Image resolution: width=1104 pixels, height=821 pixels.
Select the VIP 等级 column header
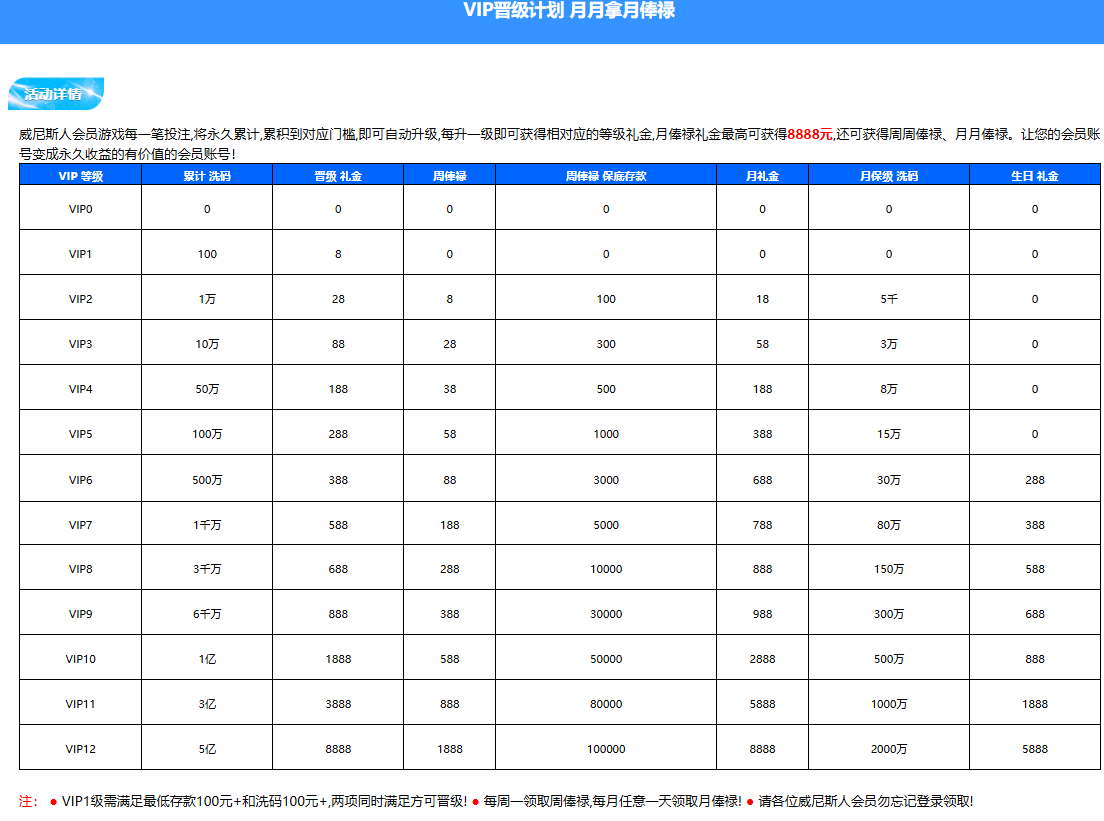click(80, 175)
